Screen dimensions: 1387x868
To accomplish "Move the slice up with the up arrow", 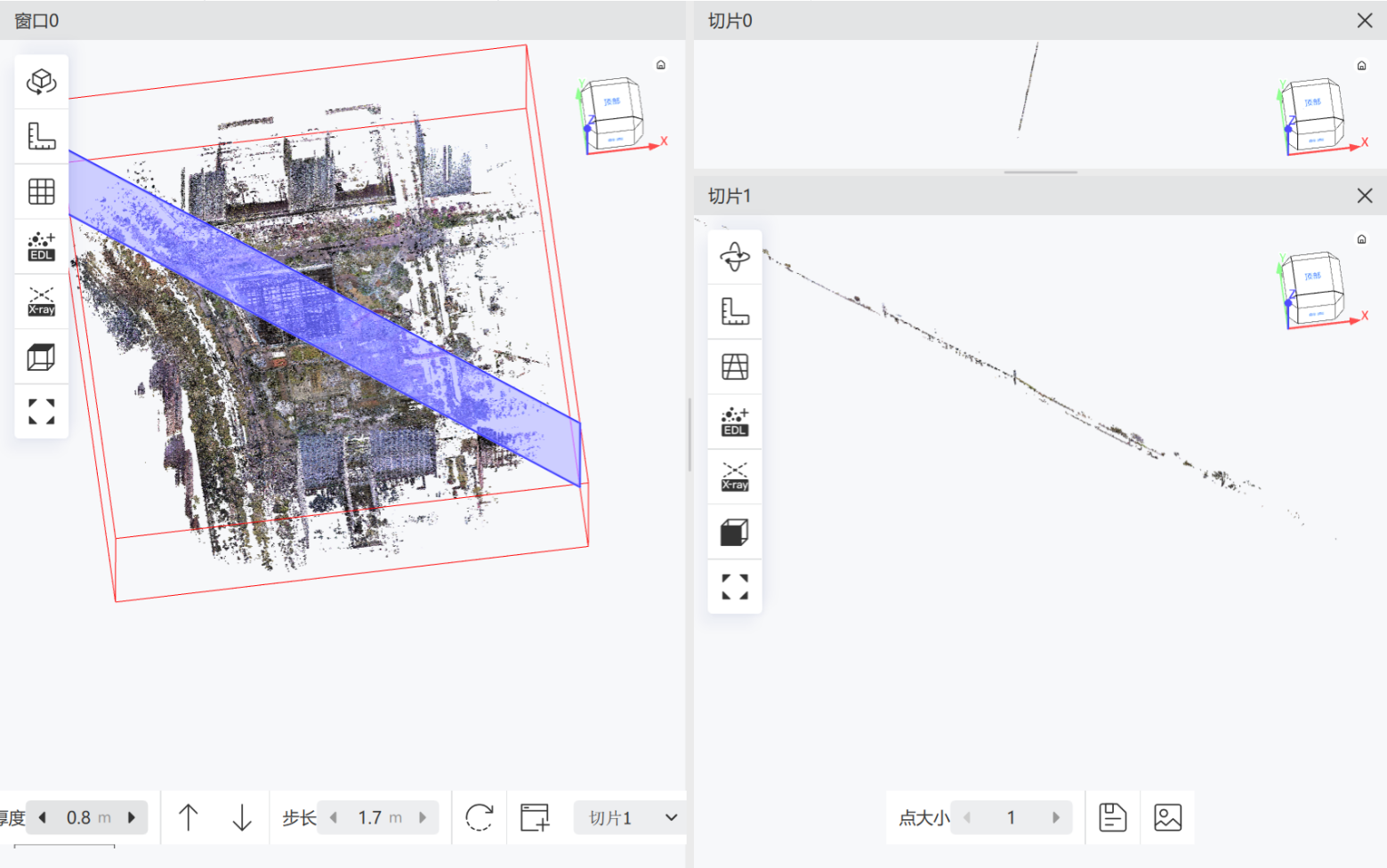I will [x=188, y=817].
